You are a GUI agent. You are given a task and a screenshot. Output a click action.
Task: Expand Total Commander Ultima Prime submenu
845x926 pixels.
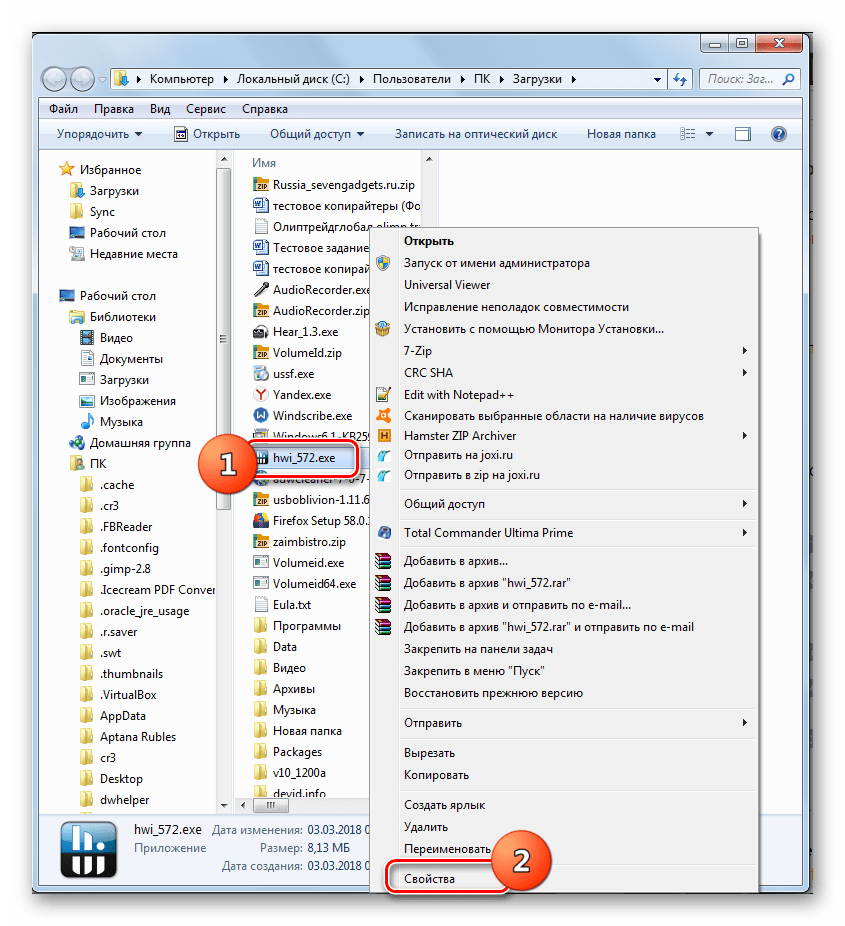[745, 533]
